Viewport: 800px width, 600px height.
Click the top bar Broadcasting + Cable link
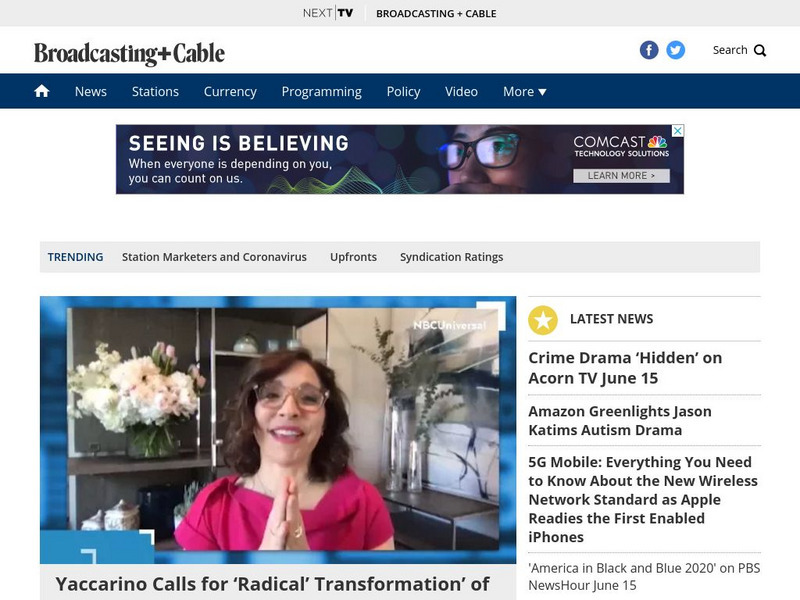pyautogui.click(x=436, y=14)
